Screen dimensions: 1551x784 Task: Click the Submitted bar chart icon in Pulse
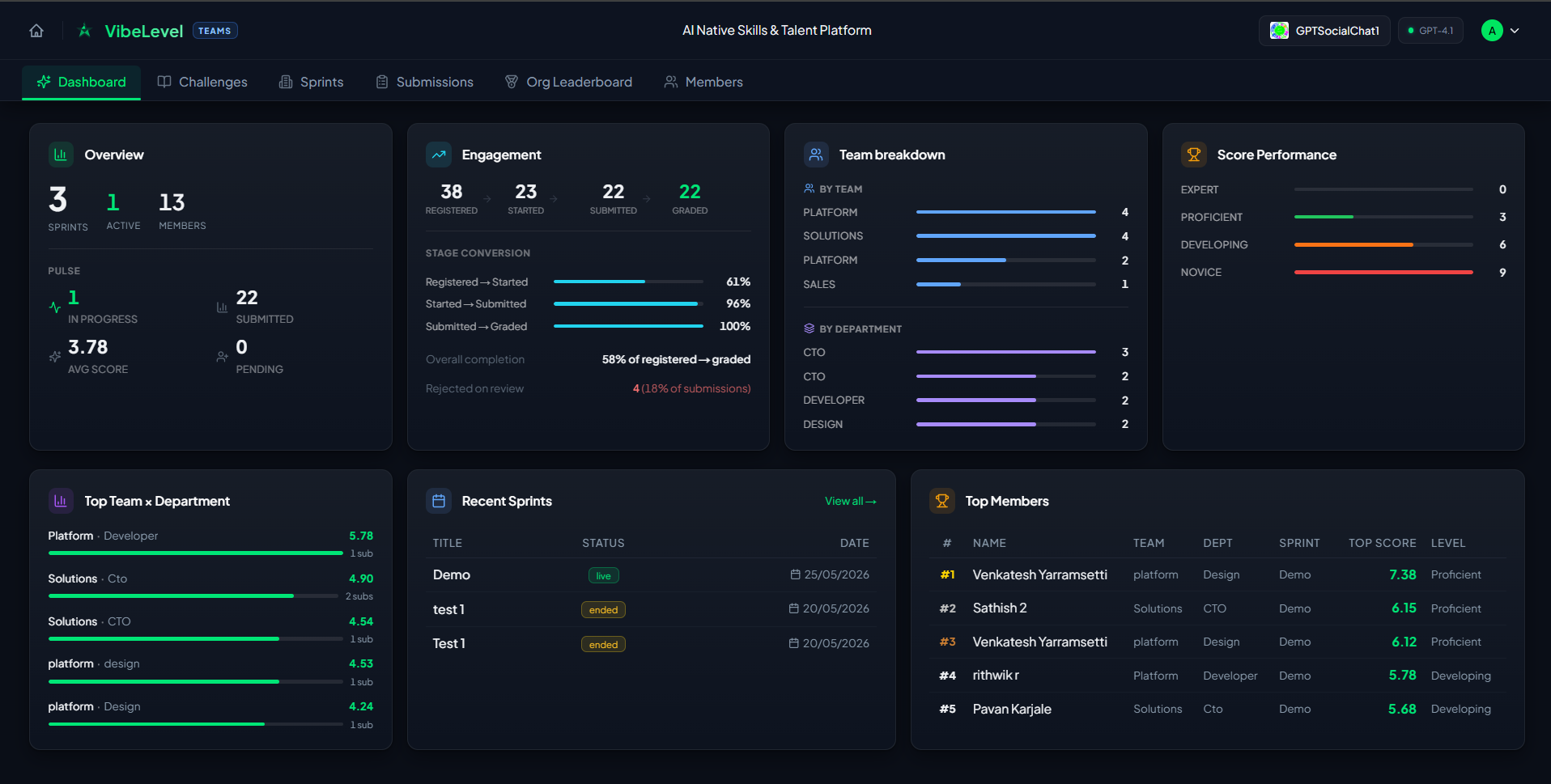point(222,307)
